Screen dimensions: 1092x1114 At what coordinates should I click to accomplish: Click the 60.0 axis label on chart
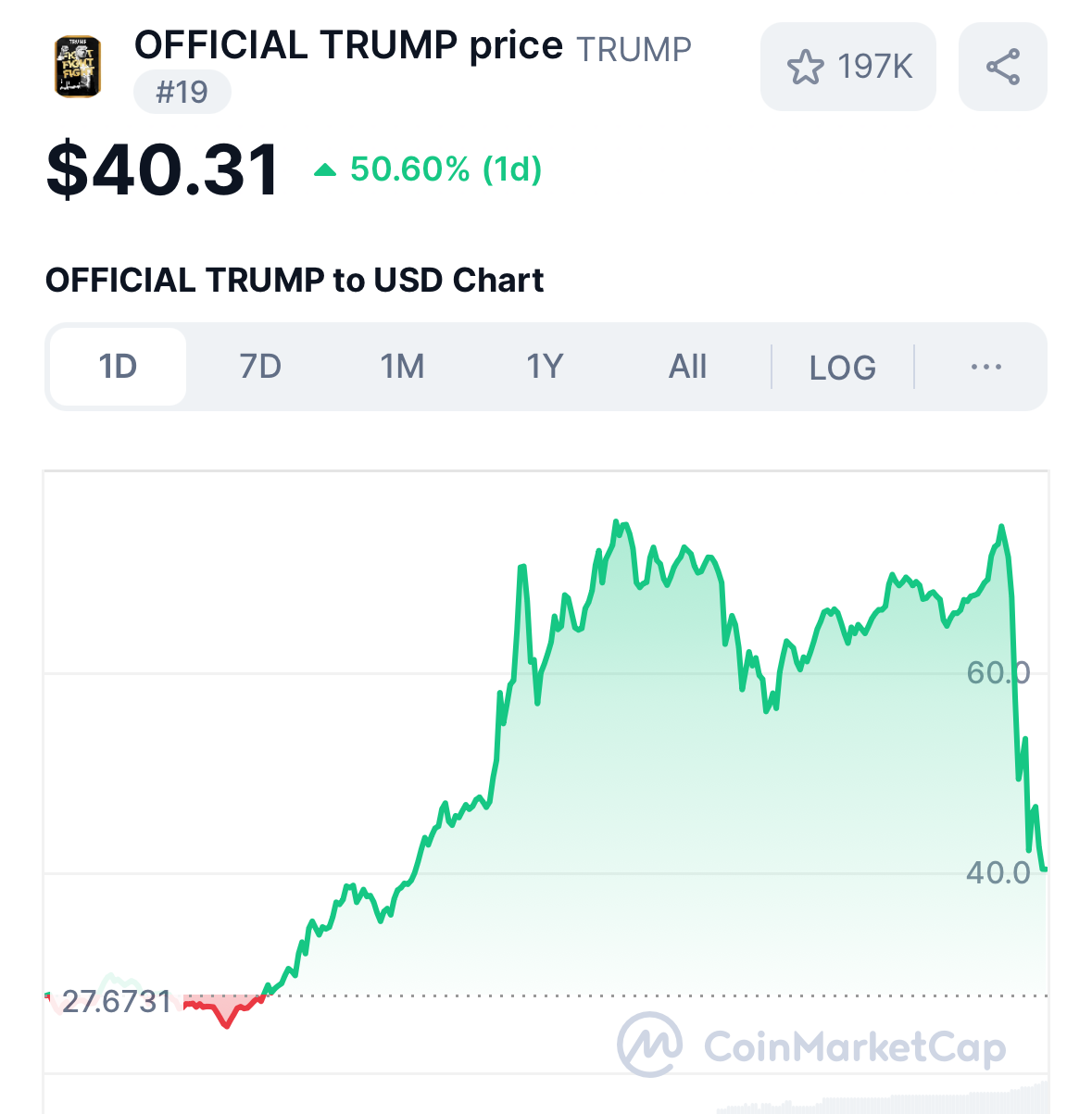[998, 672]
